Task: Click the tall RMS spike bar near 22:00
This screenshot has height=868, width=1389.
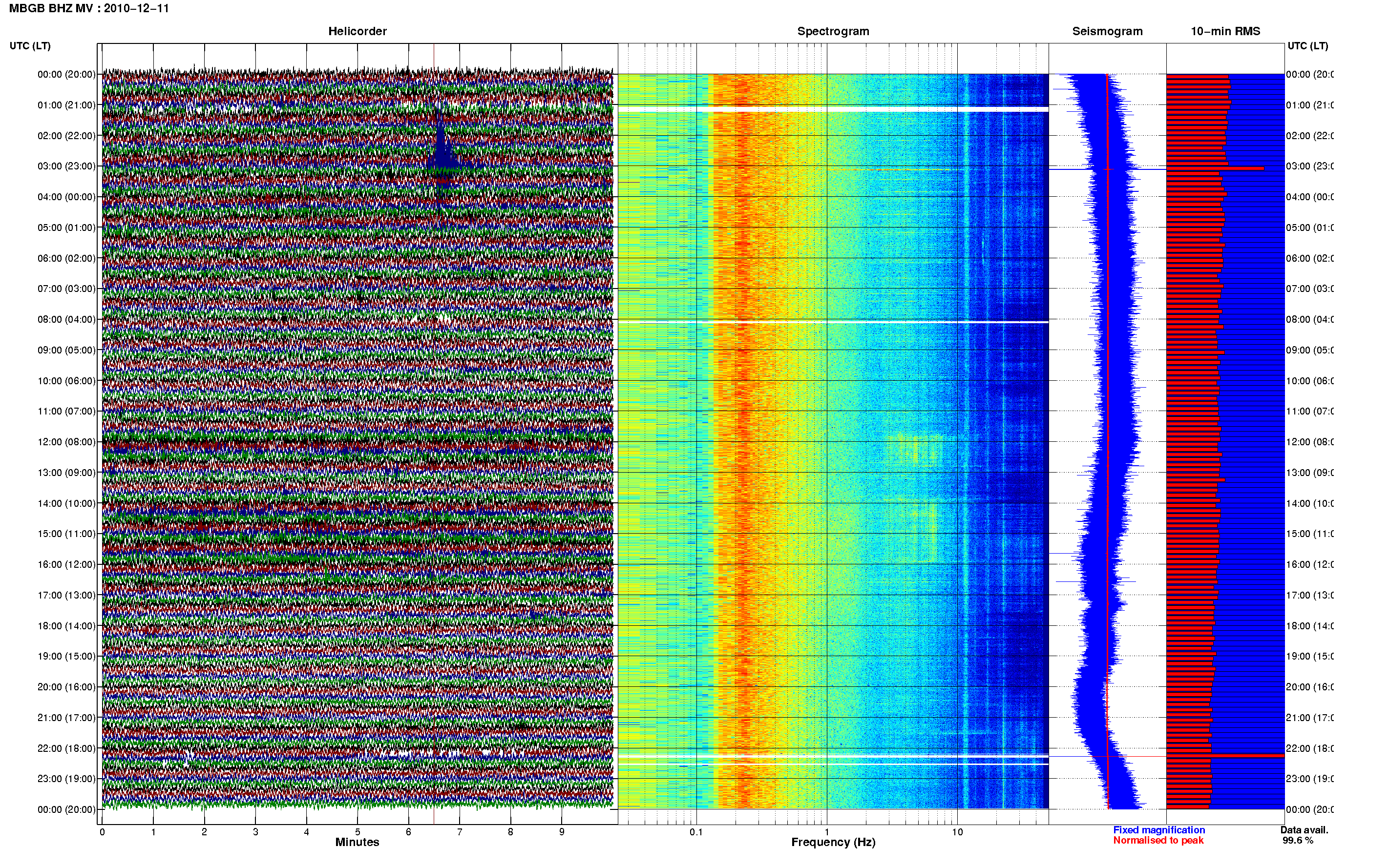Action: tap(1225, 756)
